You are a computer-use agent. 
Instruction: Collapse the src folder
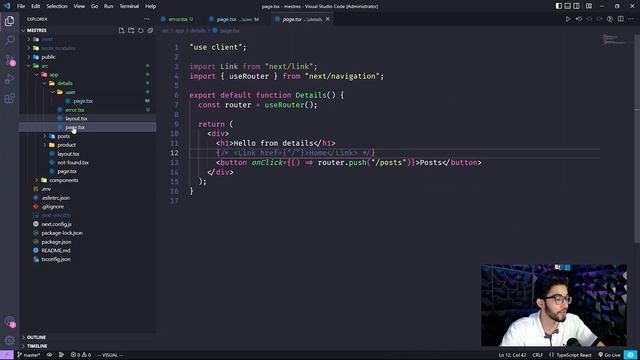[x=87, y=66]
